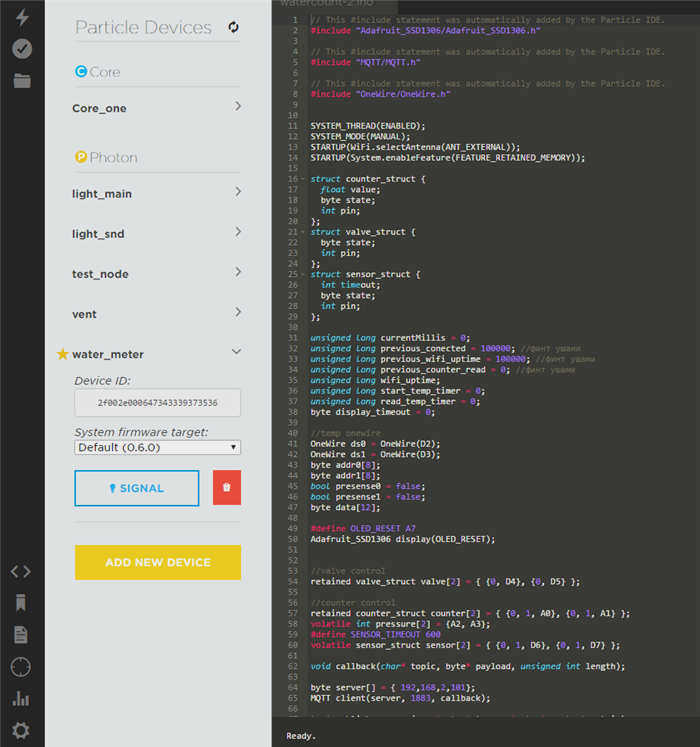
Task: Open the Console bar-chart icon
Action: pos(21,699)
